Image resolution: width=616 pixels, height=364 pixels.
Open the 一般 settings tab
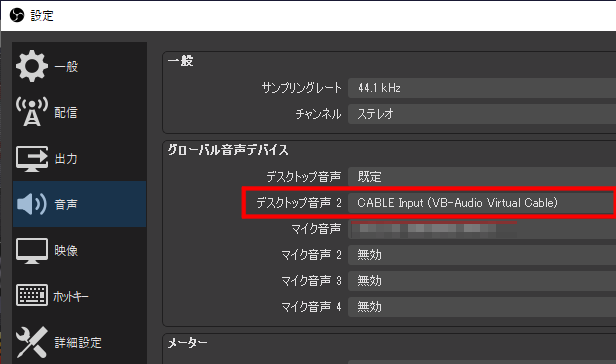click(79, 66)
